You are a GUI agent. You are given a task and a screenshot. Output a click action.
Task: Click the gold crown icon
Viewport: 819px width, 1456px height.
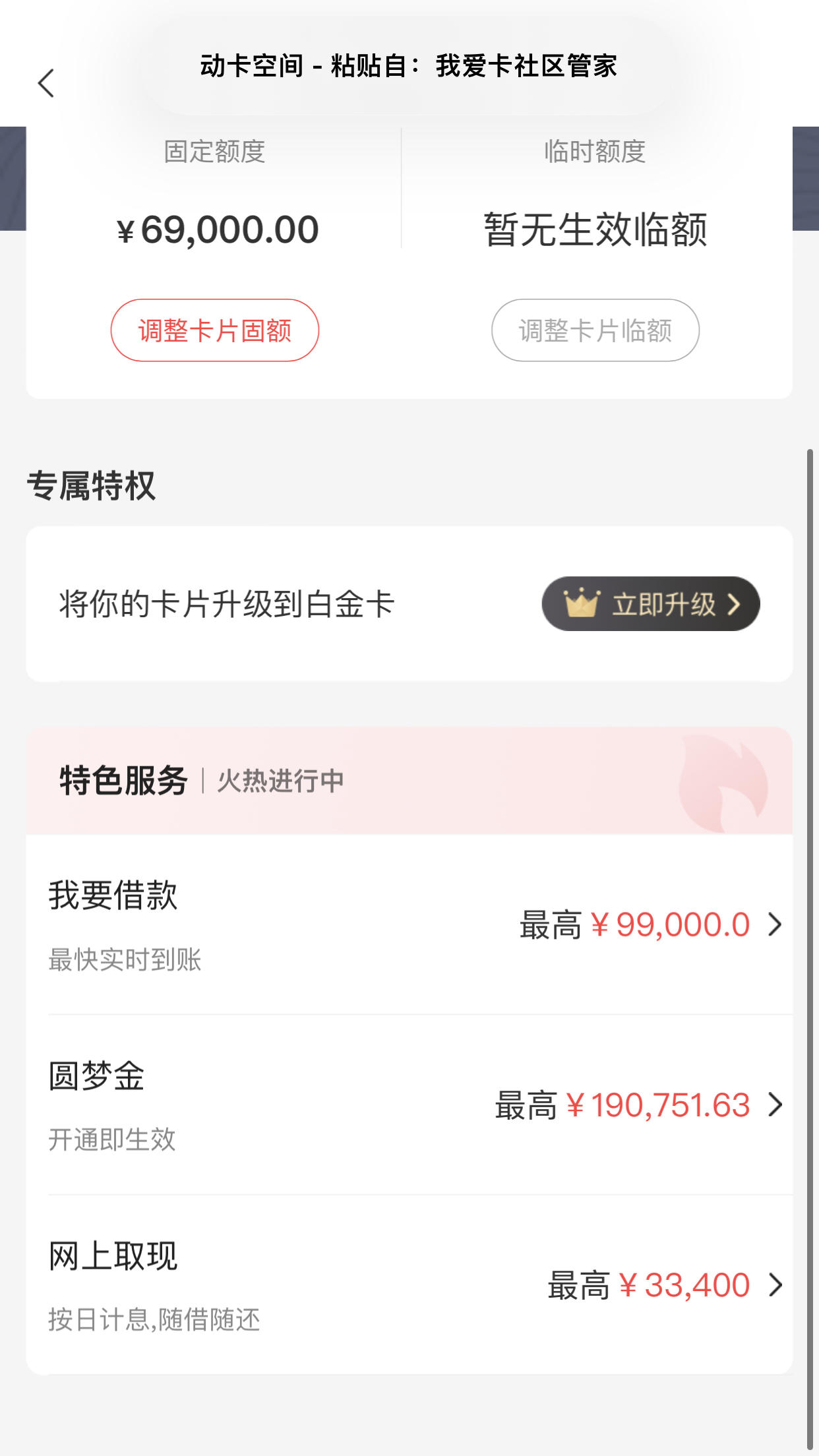[581, 603]
